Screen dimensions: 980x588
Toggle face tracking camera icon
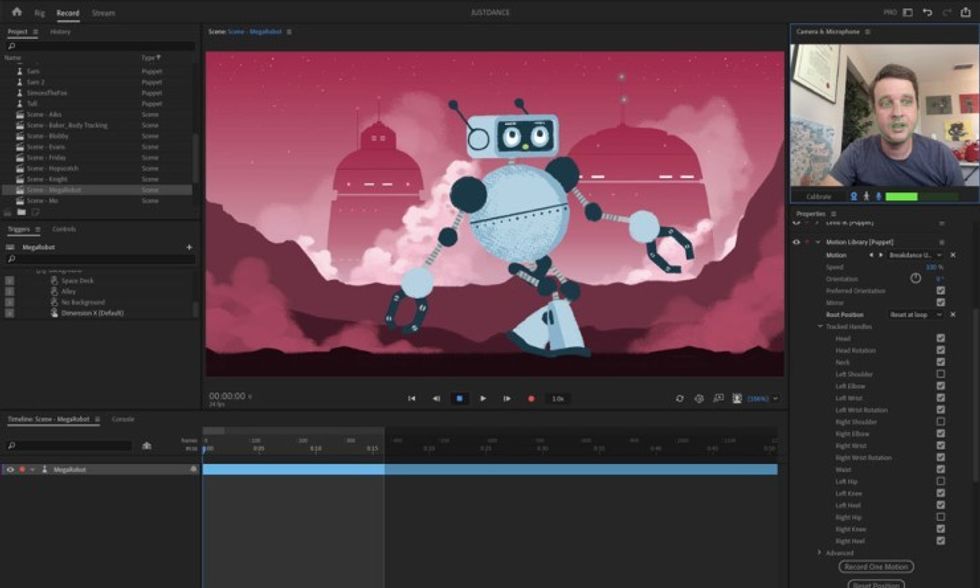click(x=853, y=196)
